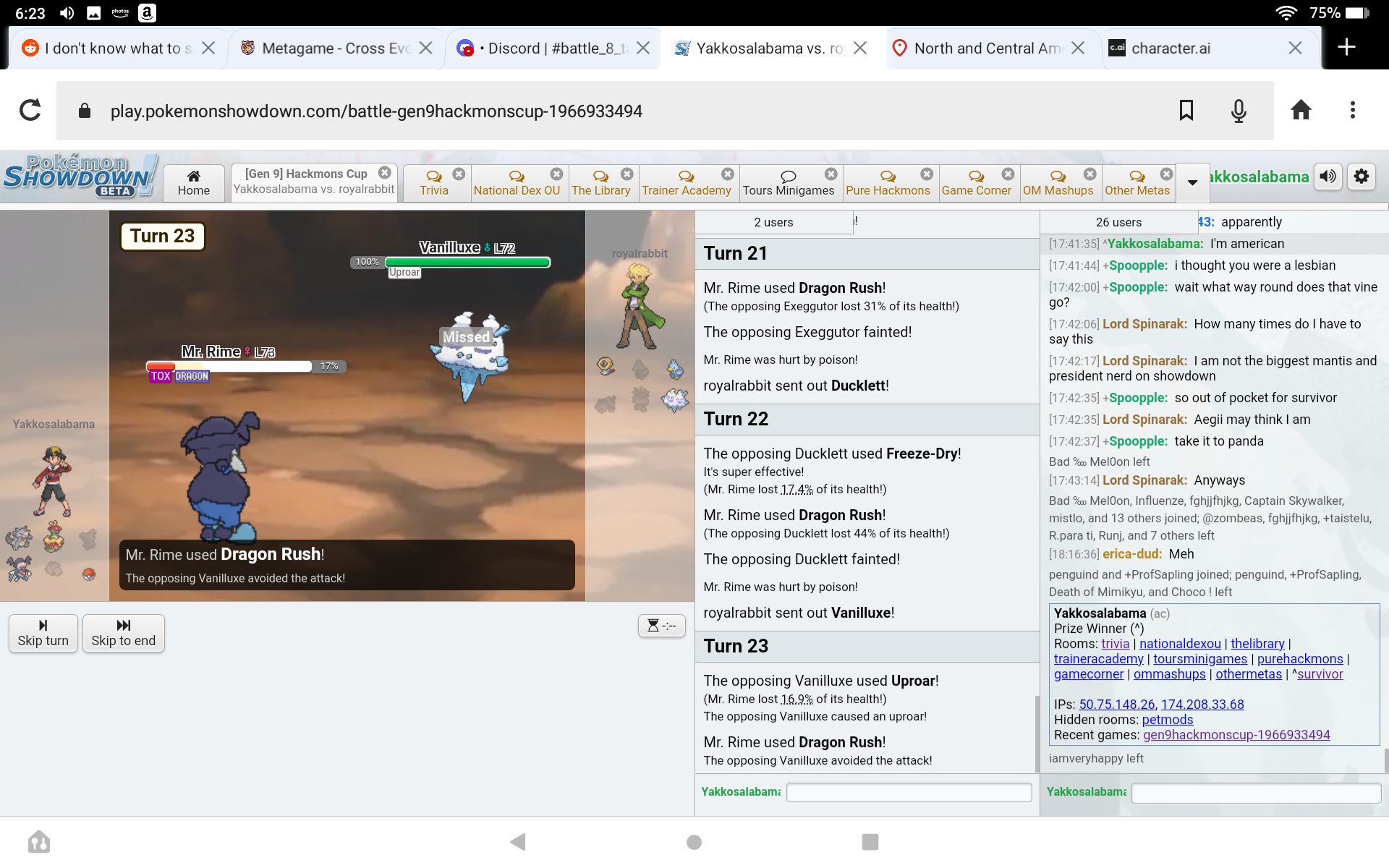
Task: Close the character.ai browser tab
Action: [x=1295, y=48]
